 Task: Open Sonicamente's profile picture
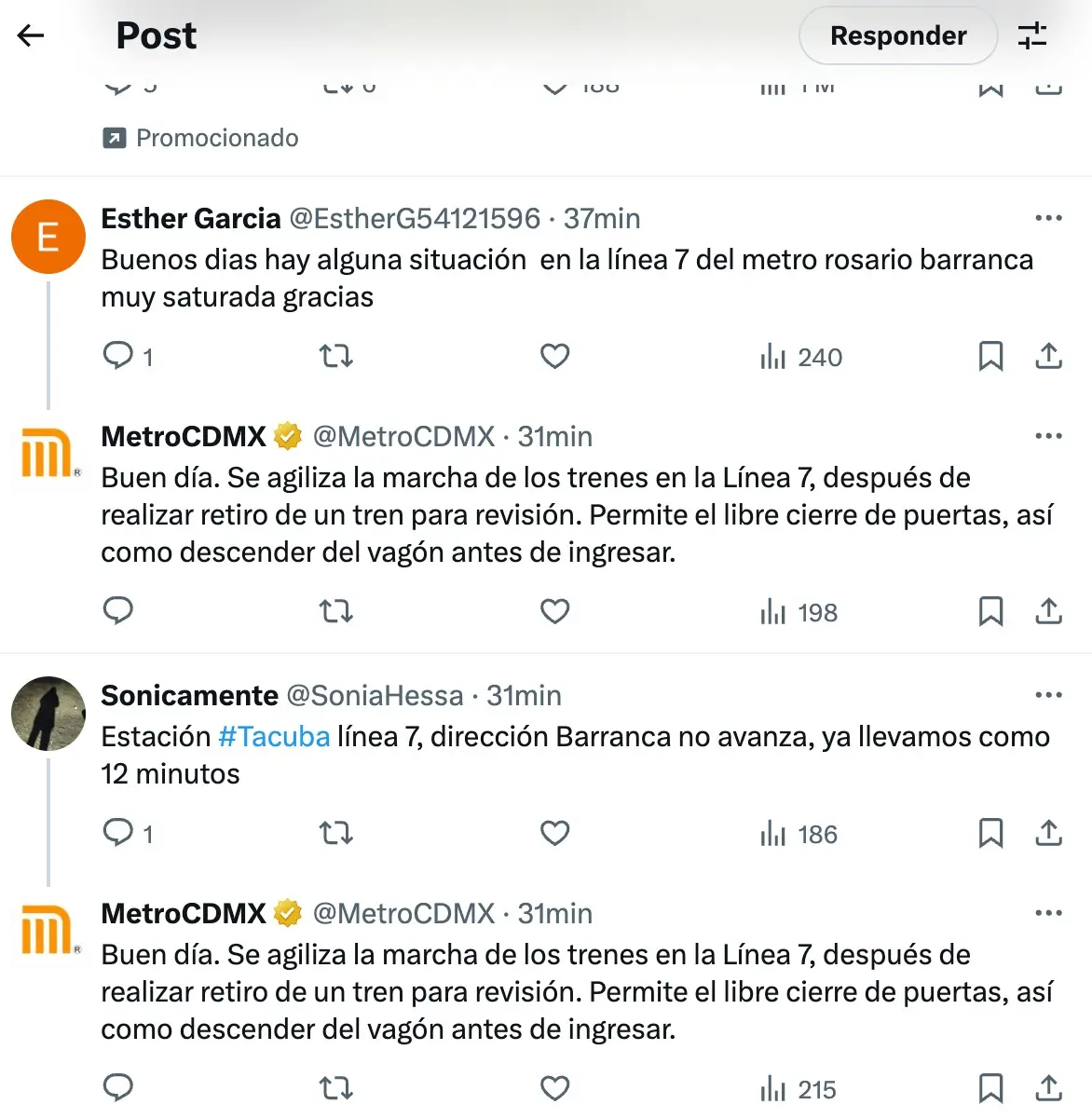click(x=48, y=714)
